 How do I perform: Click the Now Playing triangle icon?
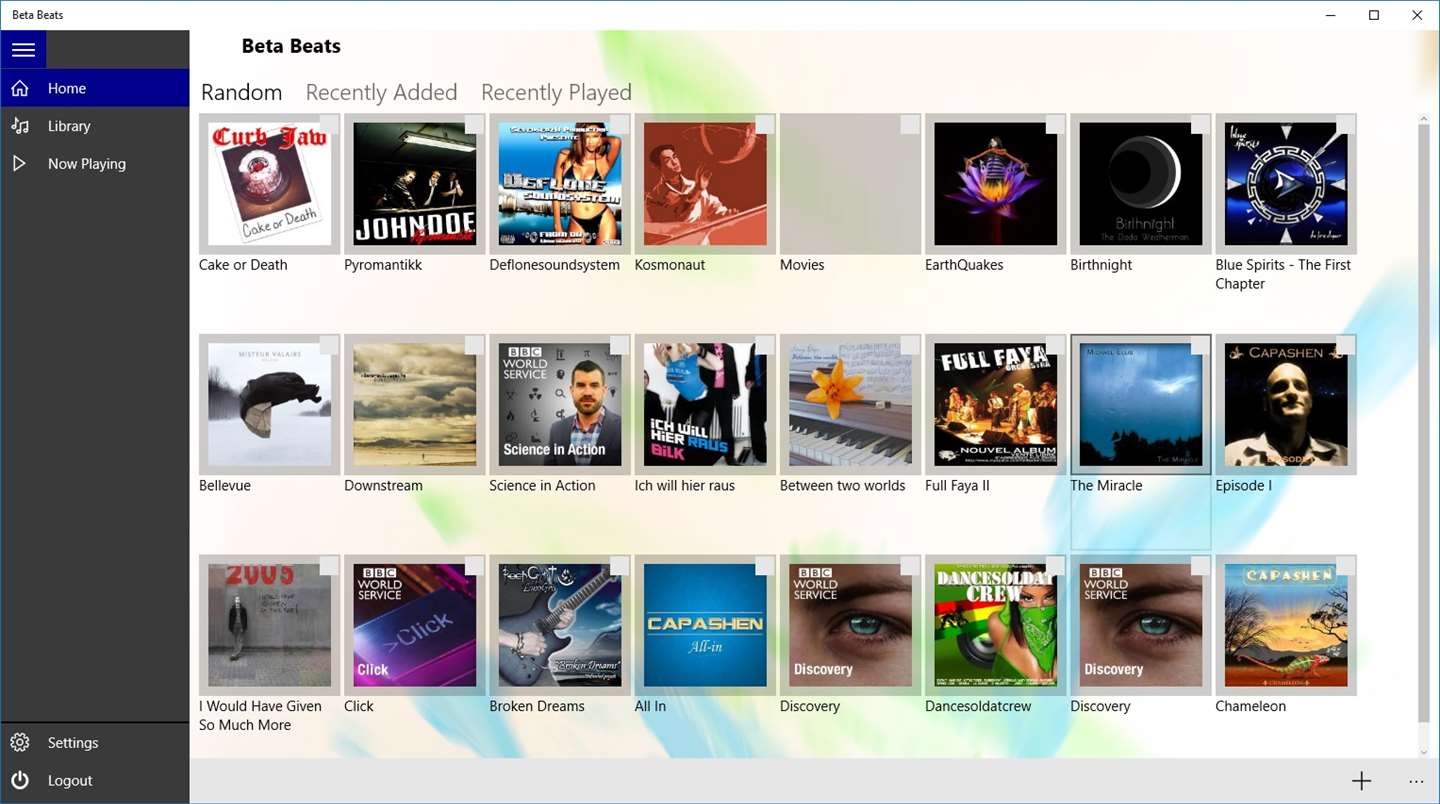coord(19,164)
